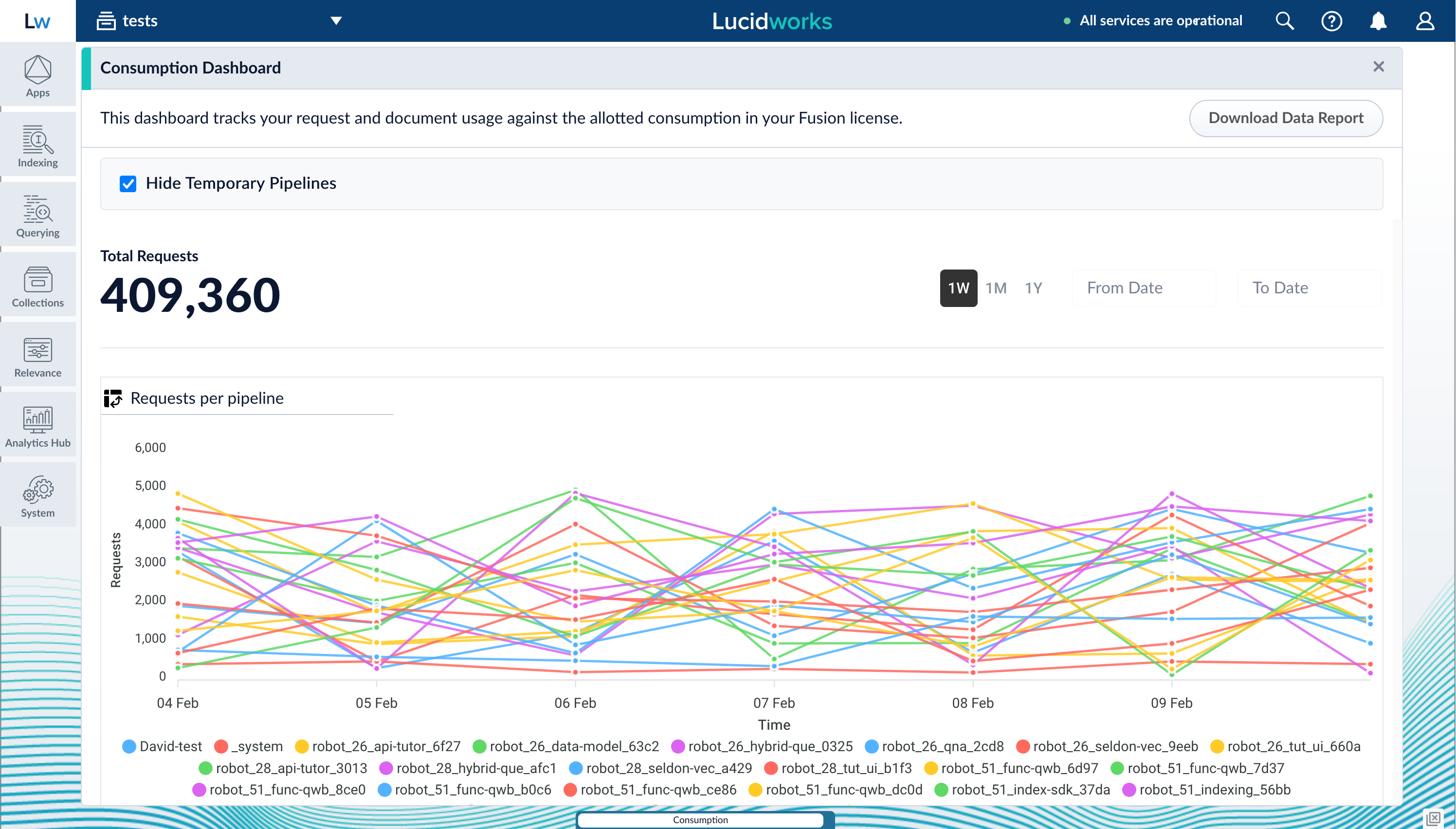Click the To Date field
The image size is (1456, 829).
pyautogui.click(x=1309, y=288)
